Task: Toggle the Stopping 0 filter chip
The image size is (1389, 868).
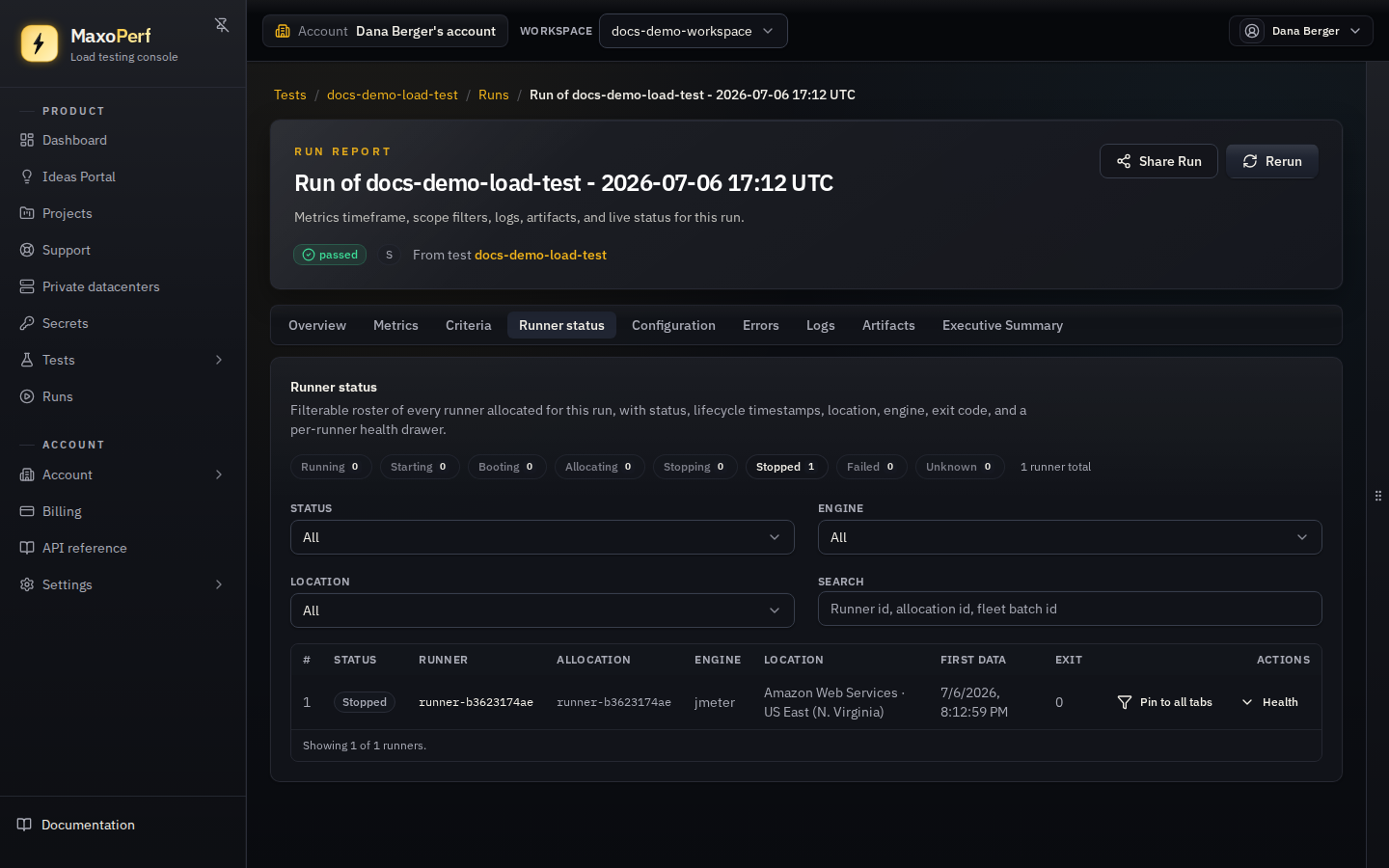Action: point(694,467)
